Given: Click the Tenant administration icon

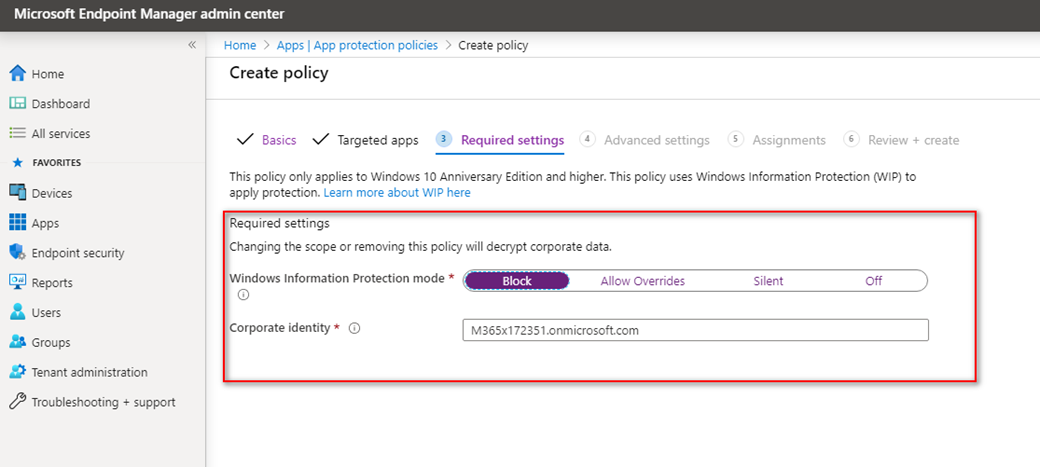Looking at the screenshot, I should [x=17, y=372].
